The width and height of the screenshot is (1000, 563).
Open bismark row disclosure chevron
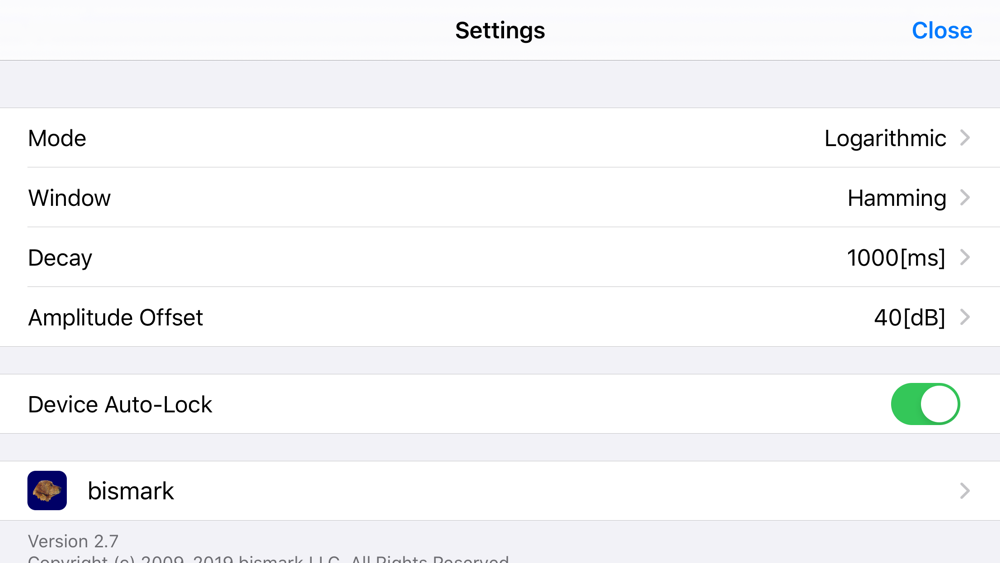tap(965, 490)
